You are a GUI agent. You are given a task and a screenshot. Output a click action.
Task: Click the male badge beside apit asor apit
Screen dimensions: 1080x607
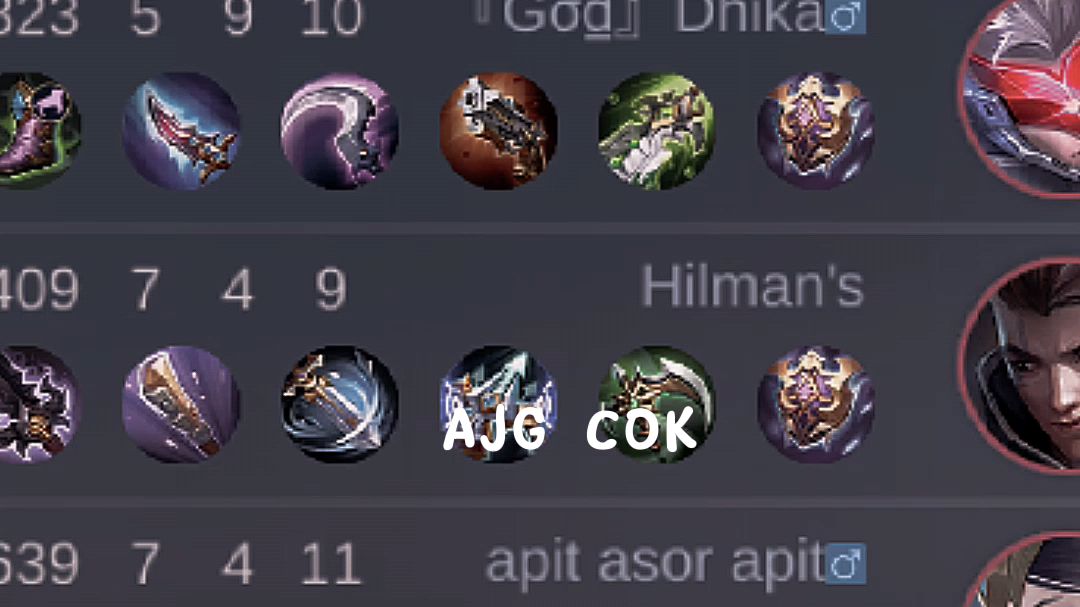(845, 564)
